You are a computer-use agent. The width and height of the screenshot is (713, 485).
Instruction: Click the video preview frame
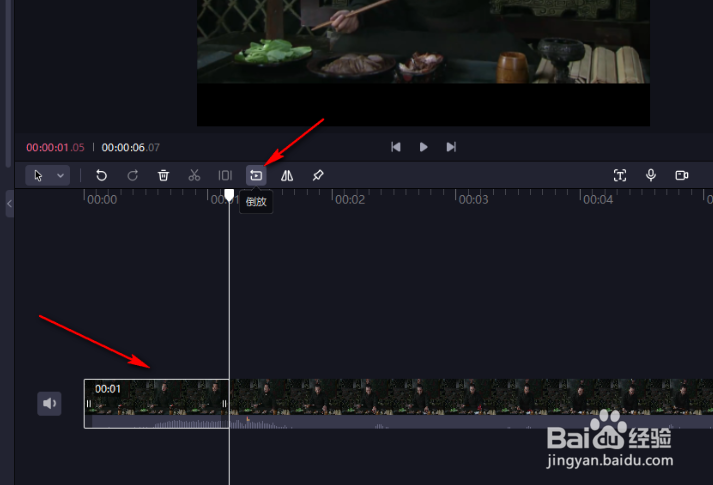click(423, 63)
